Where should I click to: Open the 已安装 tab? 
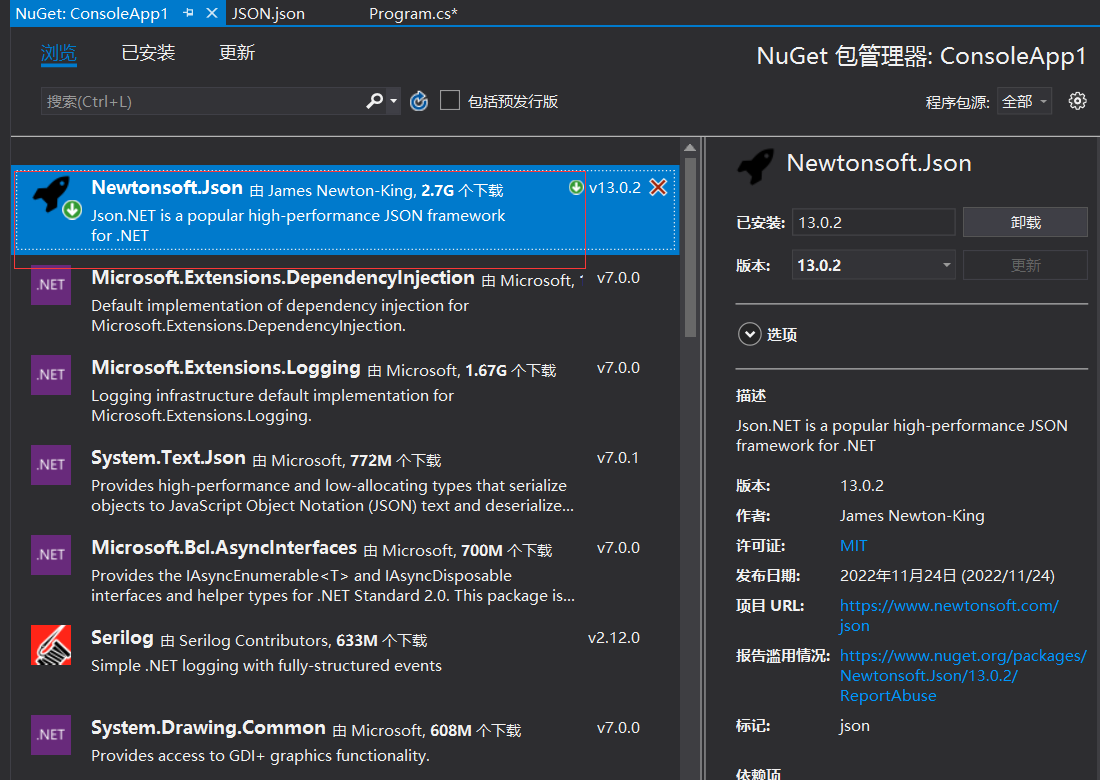148,53
